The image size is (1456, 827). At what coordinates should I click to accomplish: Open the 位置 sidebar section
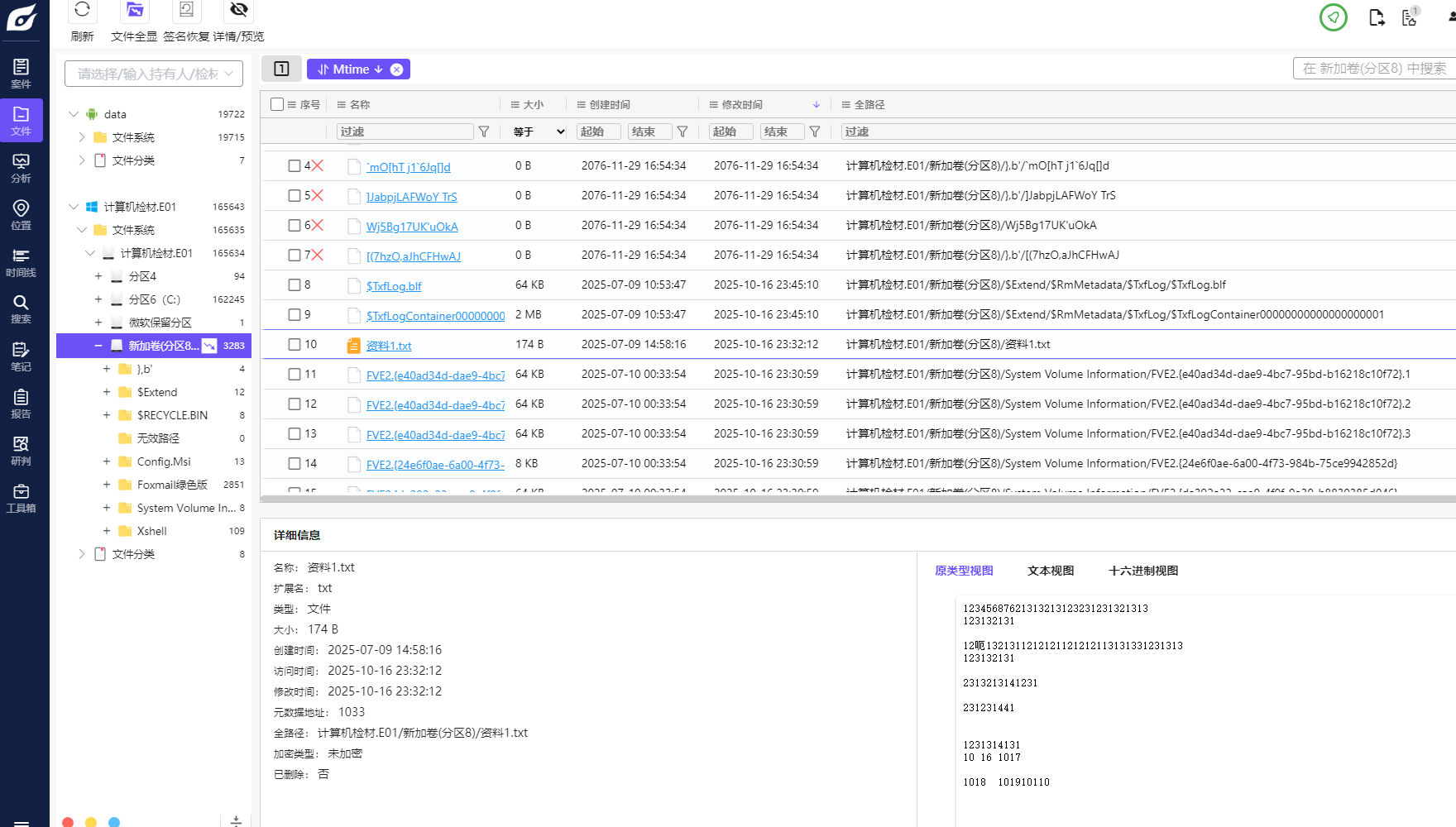21,215
